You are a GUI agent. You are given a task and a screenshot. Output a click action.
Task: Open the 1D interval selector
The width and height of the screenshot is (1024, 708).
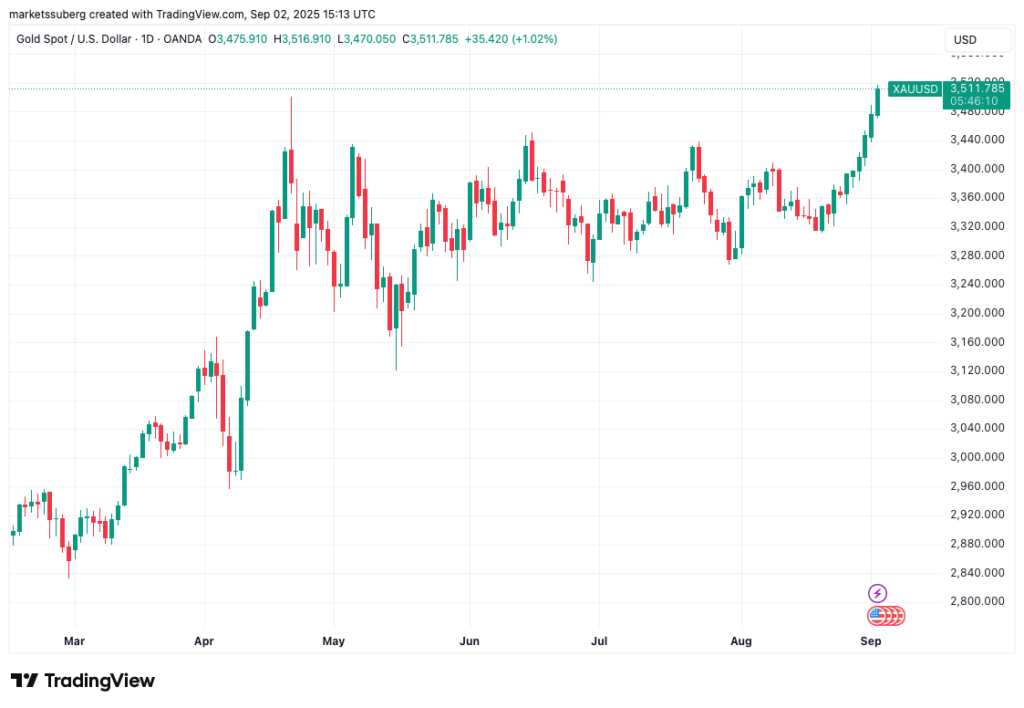click(x=146, y=39)
